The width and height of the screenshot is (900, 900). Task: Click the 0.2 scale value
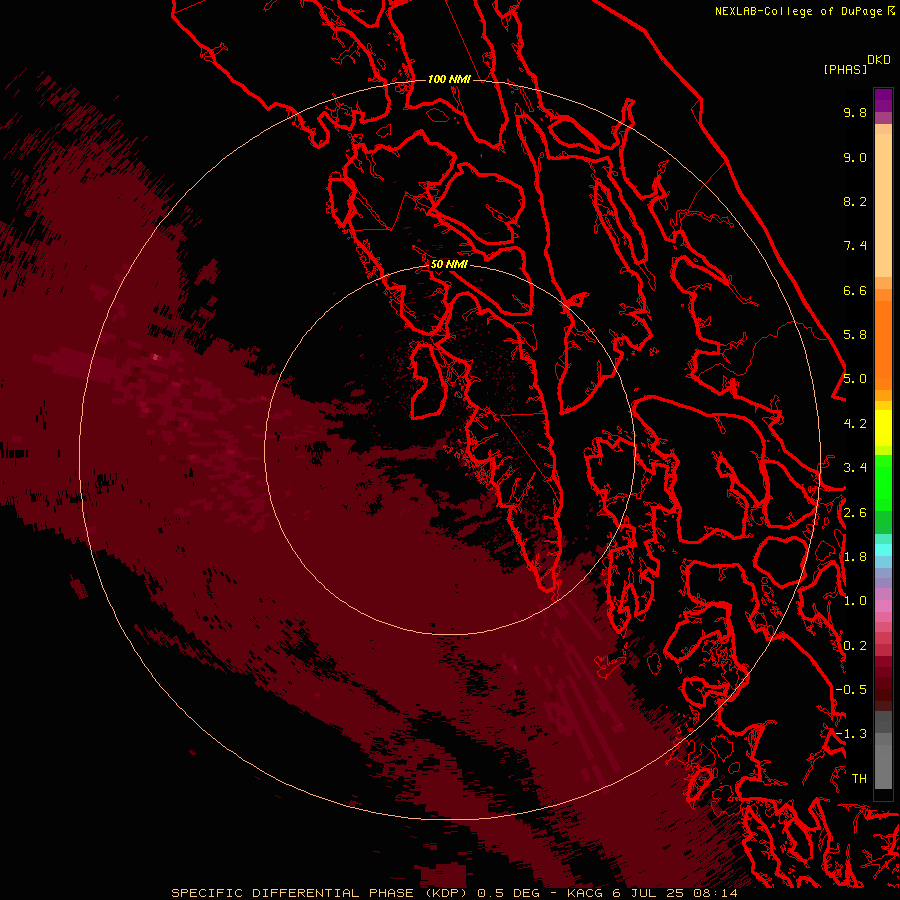coord(855,646)
